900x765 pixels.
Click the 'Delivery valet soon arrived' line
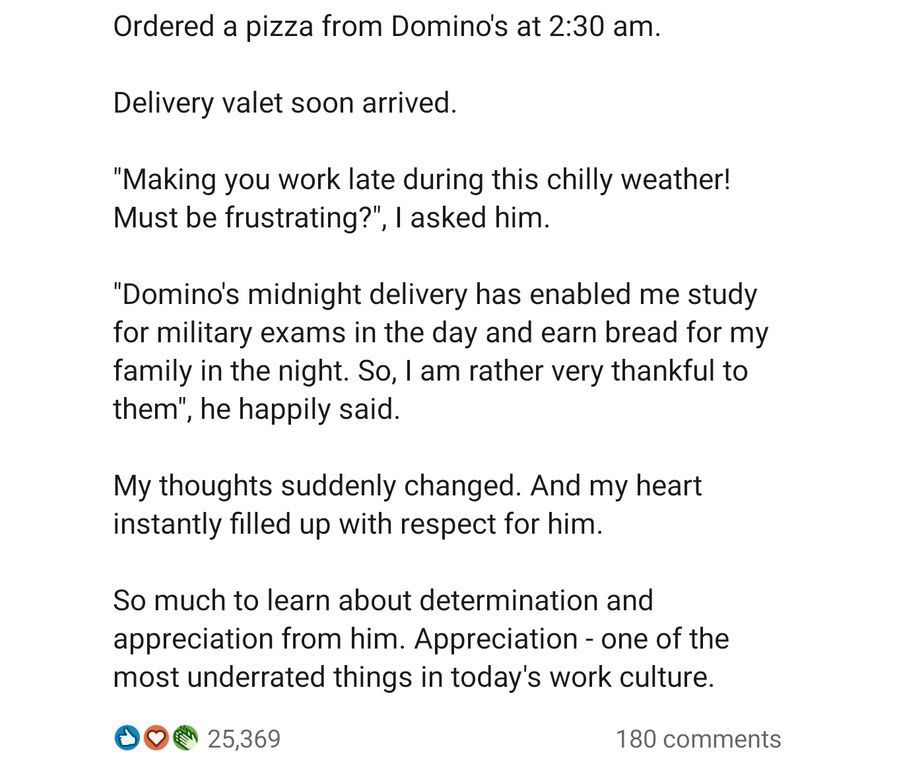pyautogui.click(x=284, y=103)
